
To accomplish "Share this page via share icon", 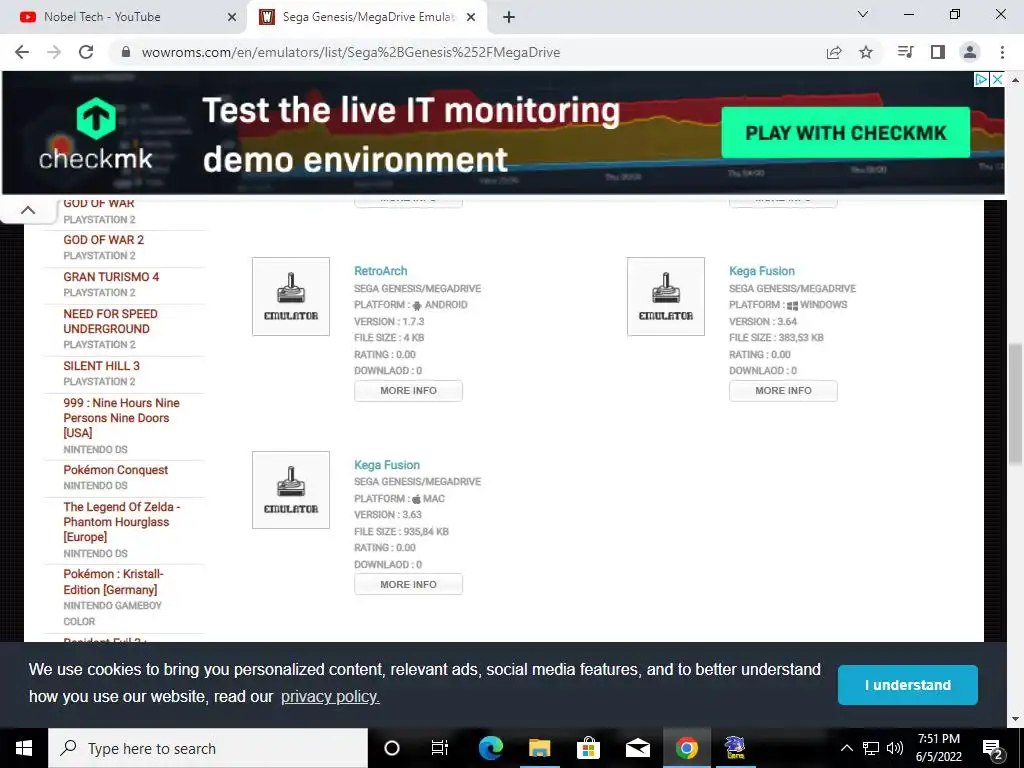I will (x=834, y=52).
